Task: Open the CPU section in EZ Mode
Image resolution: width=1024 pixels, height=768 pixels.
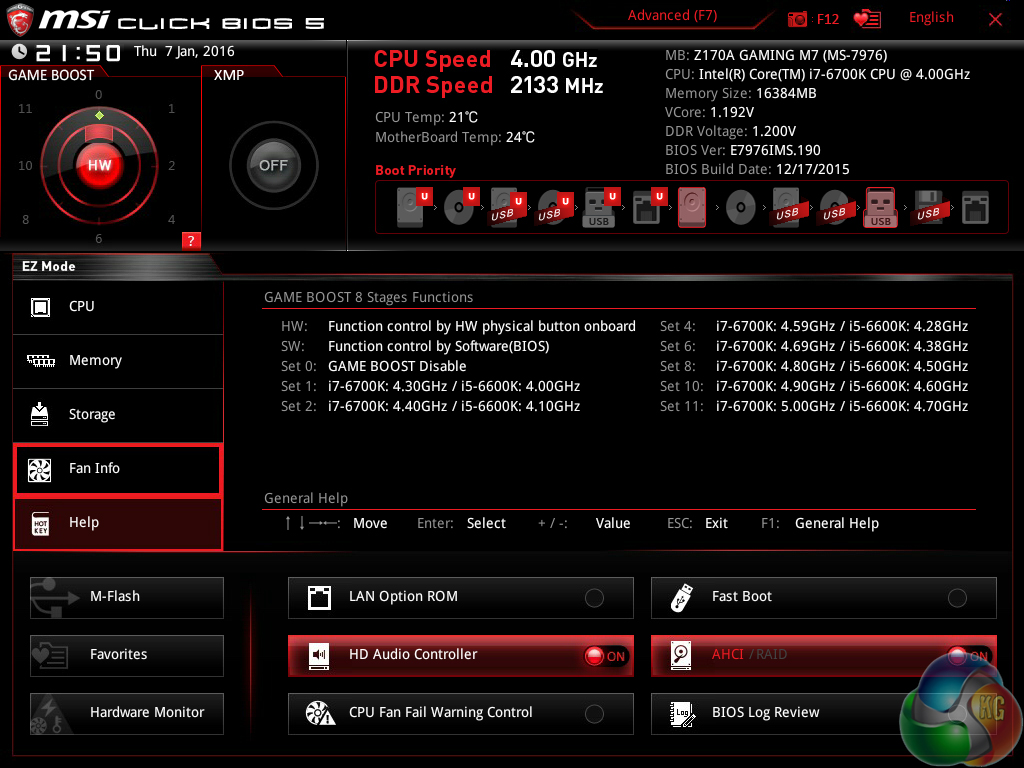Action: click(118, 307)
